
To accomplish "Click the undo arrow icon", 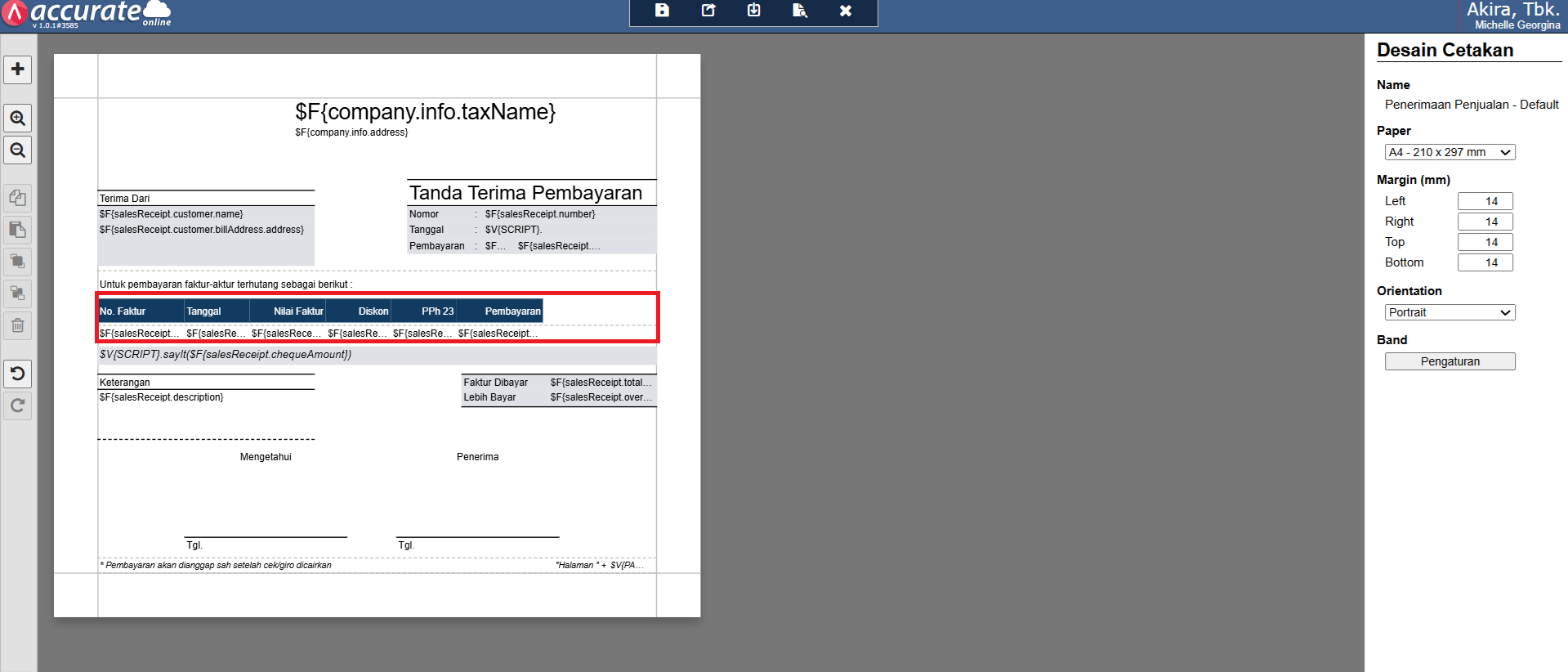I will pyautogui.click(x=17, y=374).
